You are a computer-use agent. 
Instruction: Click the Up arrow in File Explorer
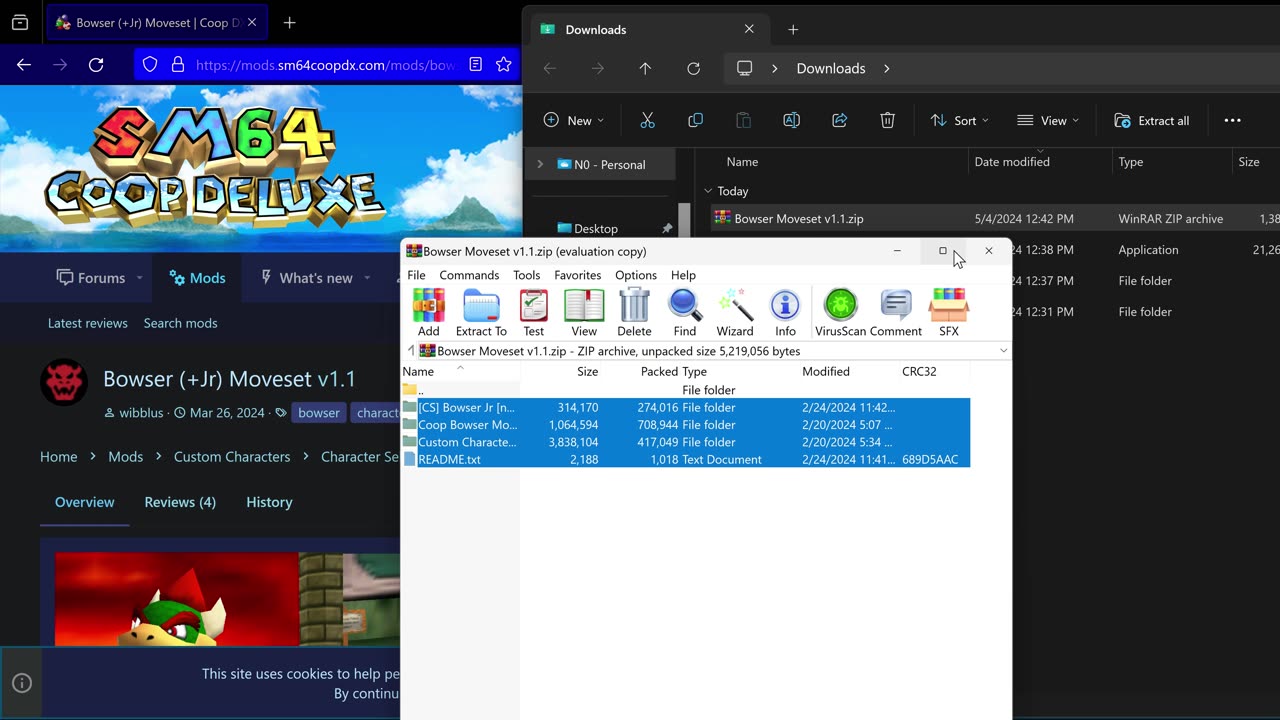point(645,68)
